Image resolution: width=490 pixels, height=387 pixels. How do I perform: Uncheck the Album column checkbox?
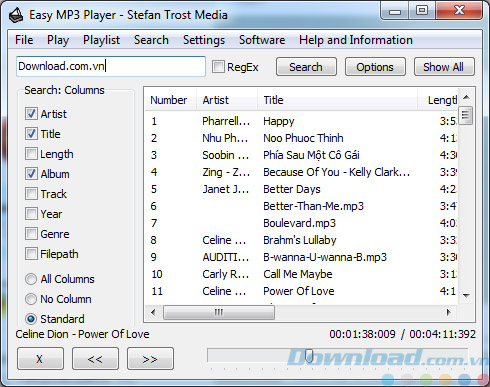coord(31,174)
